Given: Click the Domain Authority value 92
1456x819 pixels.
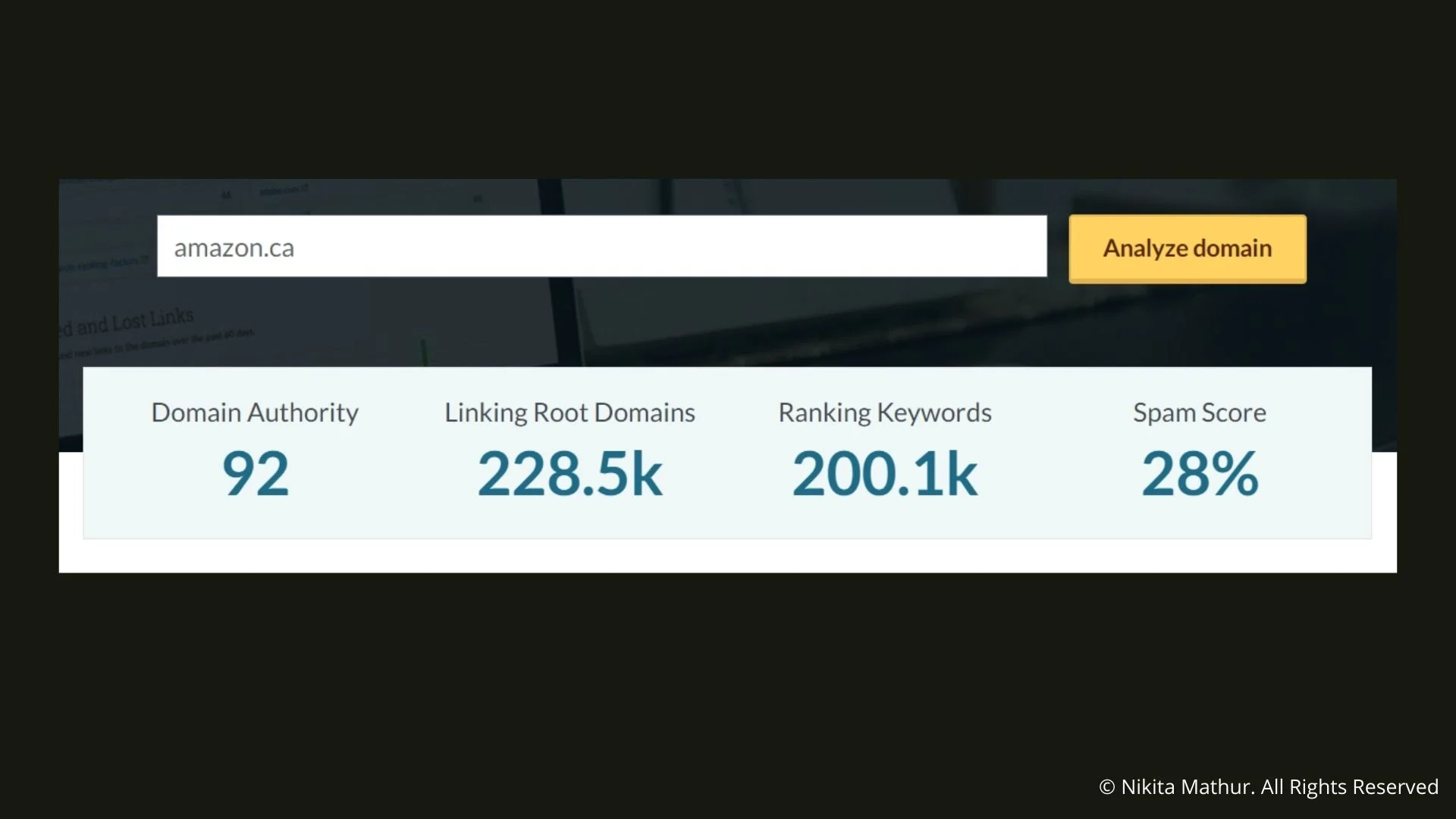Looking at the screenshot, I should coord(256,474).
